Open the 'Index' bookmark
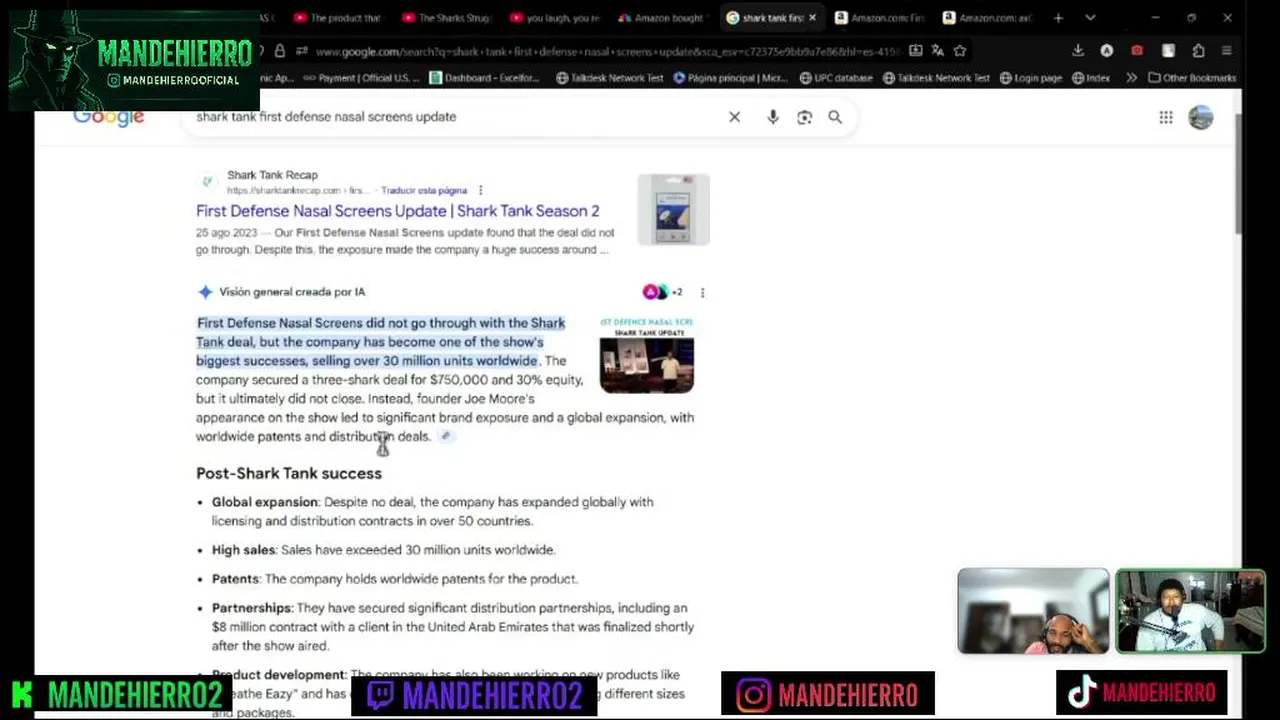1280x720 pixels. 1090,78
